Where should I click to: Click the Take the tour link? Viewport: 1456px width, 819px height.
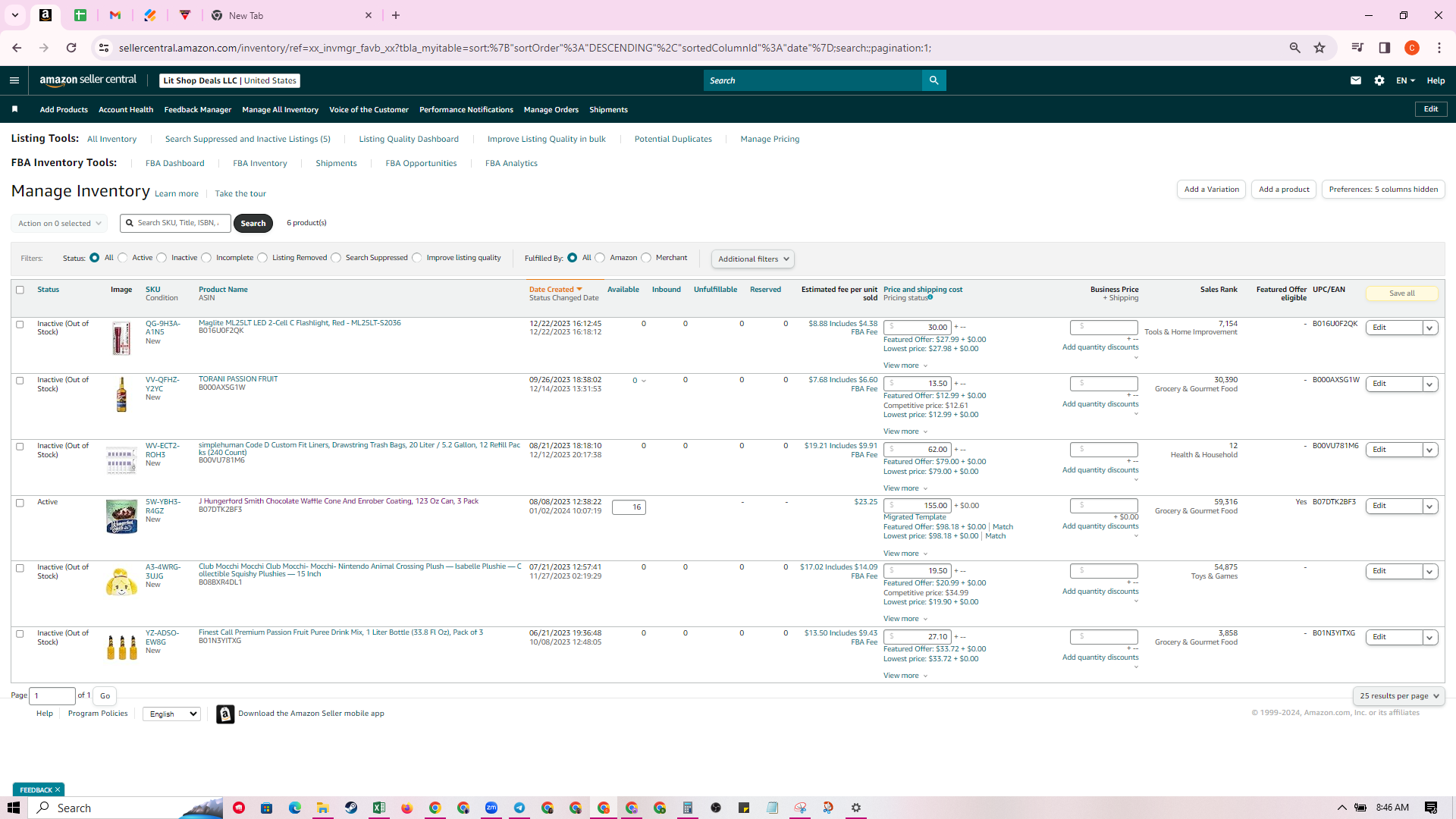(240, 194)
